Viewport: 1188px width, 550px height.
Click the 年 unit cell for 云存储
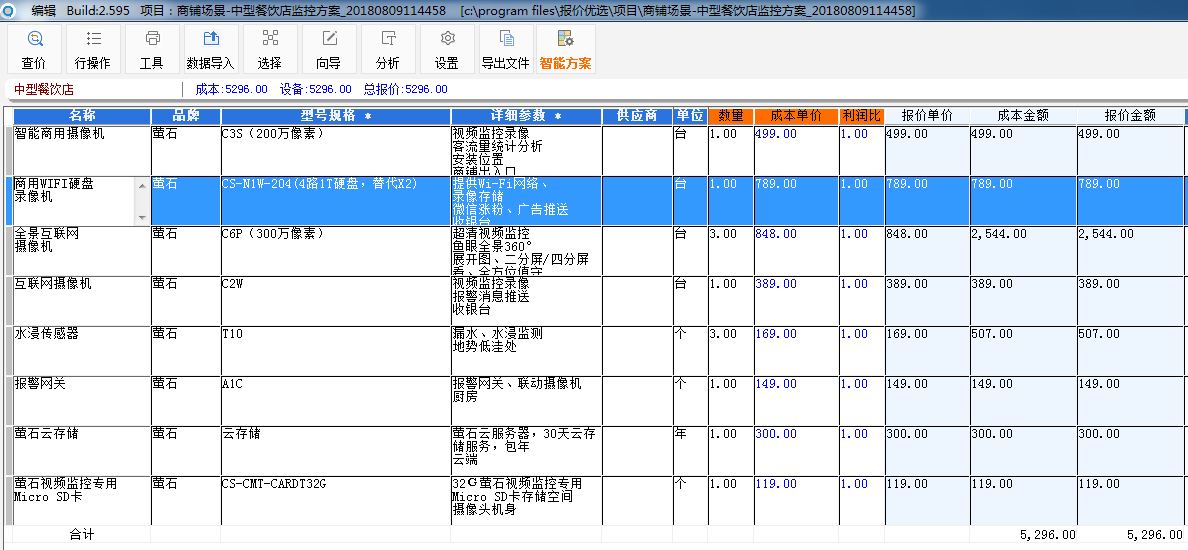coord(690,451)
